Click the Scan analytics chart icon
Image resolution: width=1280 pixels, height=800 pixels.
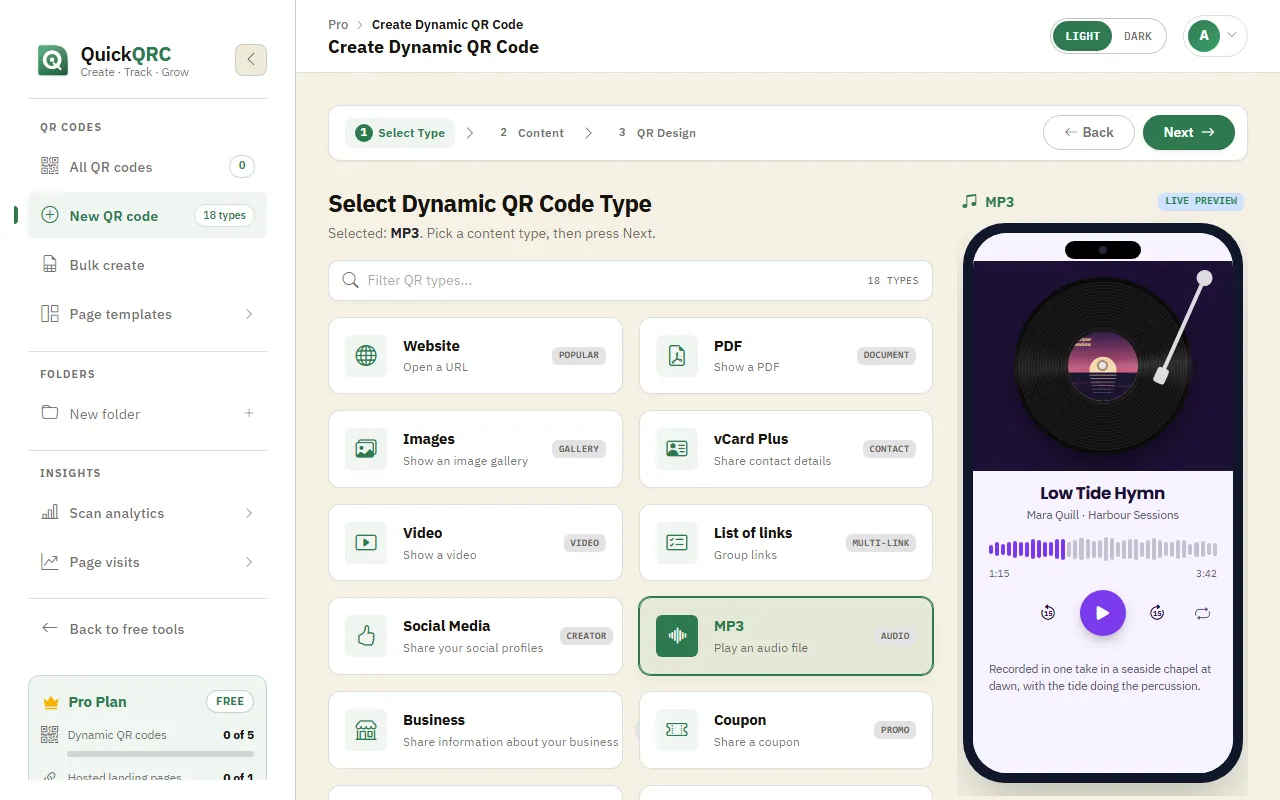50,513
